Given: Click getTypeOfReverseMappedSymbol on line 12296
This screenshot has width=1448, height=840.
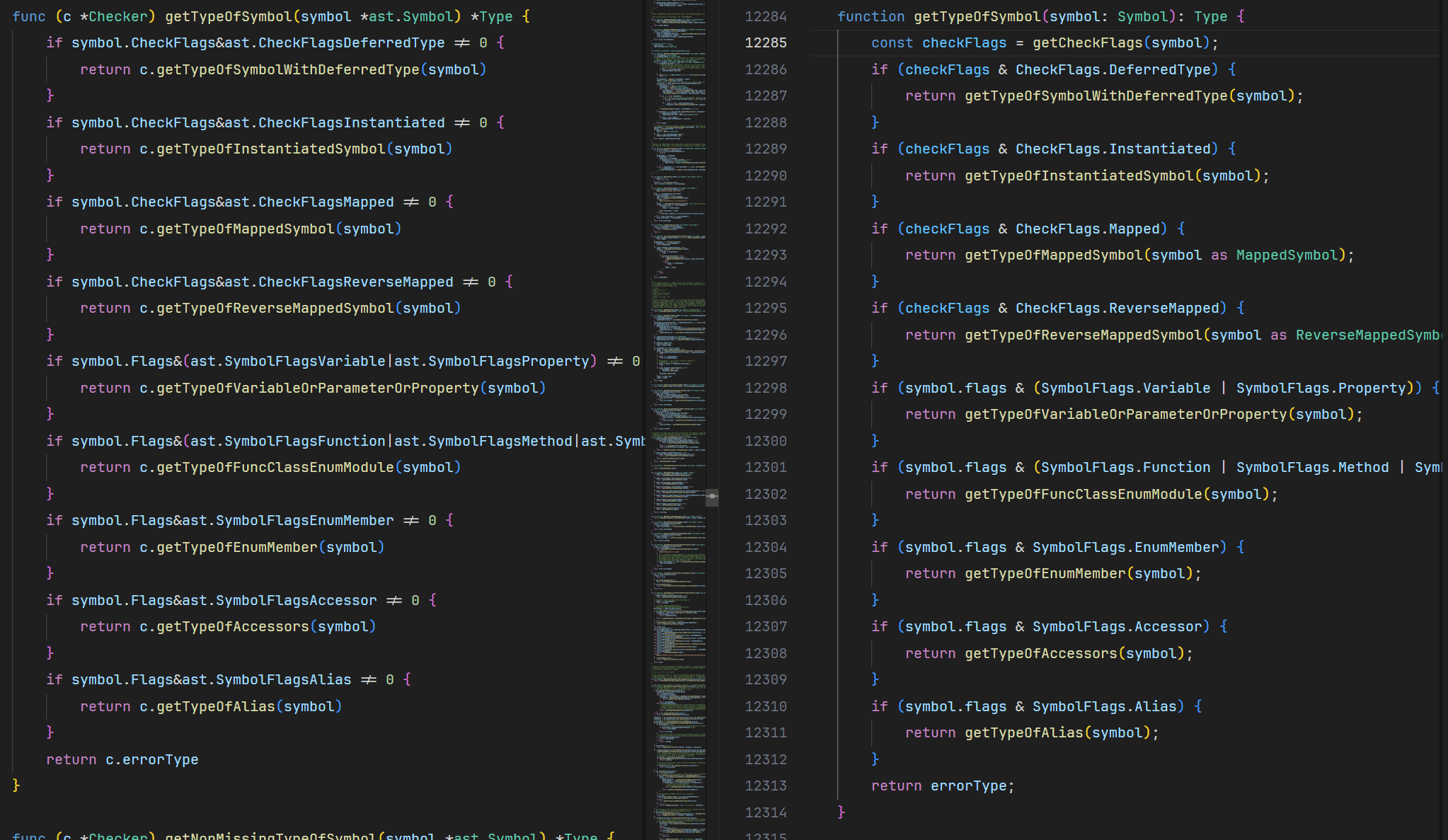Looking at the screenshot, I should click(x=1084, y=335).
